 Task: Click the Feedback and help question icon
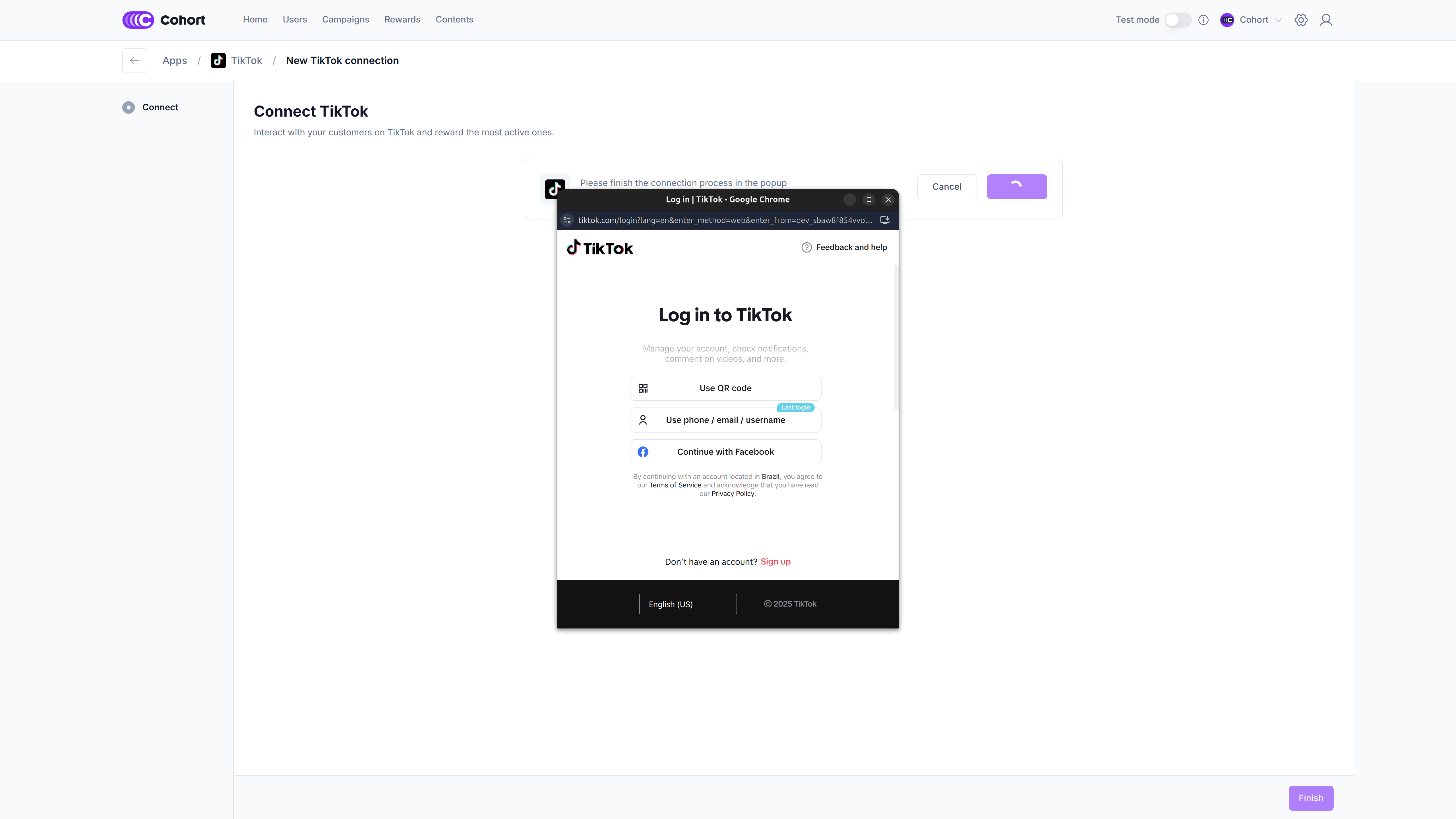[806, 247]
